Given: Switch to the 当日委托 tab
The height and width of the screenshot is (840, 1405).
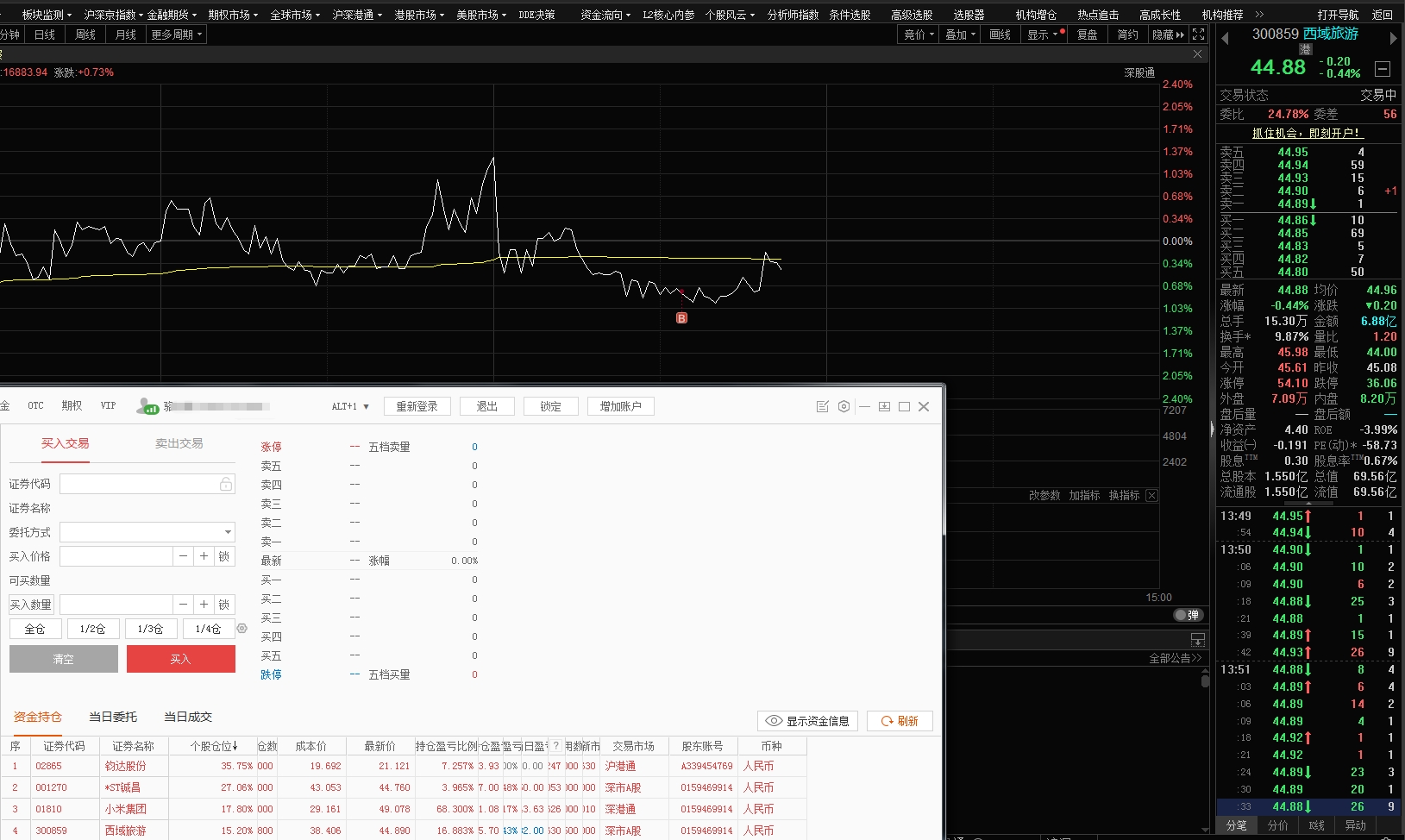Looking at the screenshot, I should click(x=113, y=717).
